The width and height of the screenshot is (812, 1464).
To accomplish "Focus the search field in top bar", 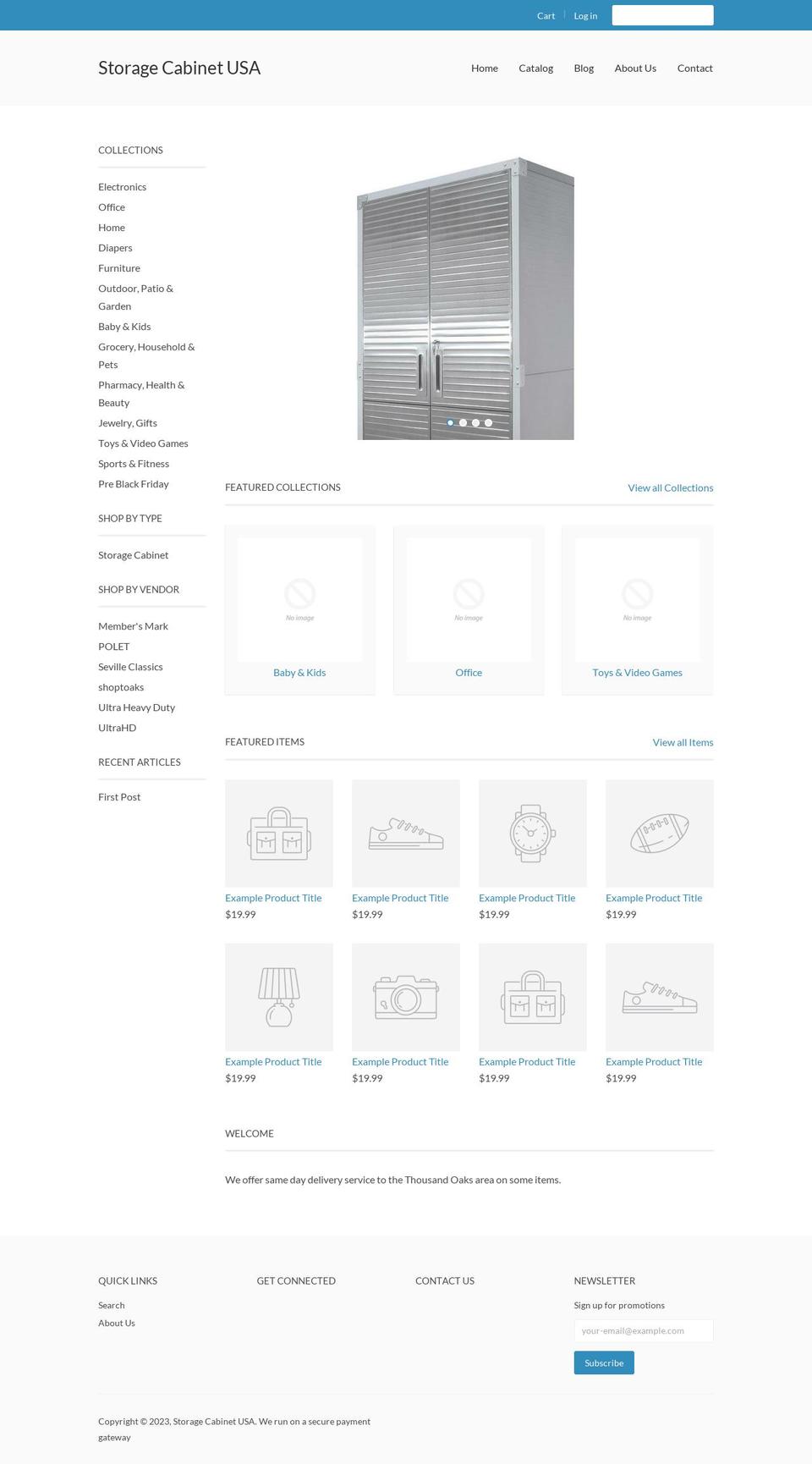I will tap(662, 15).
